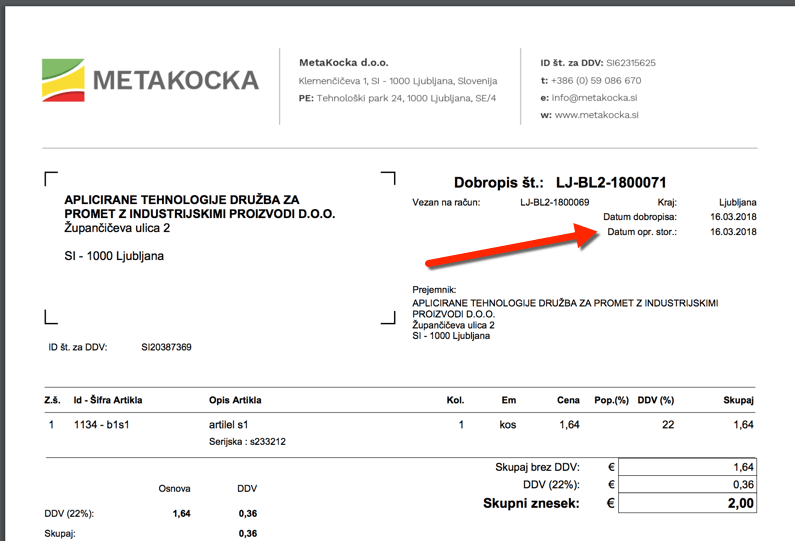Click the Skupaj column header
Screen dimensions: 795x541
[x=738, y=400]
